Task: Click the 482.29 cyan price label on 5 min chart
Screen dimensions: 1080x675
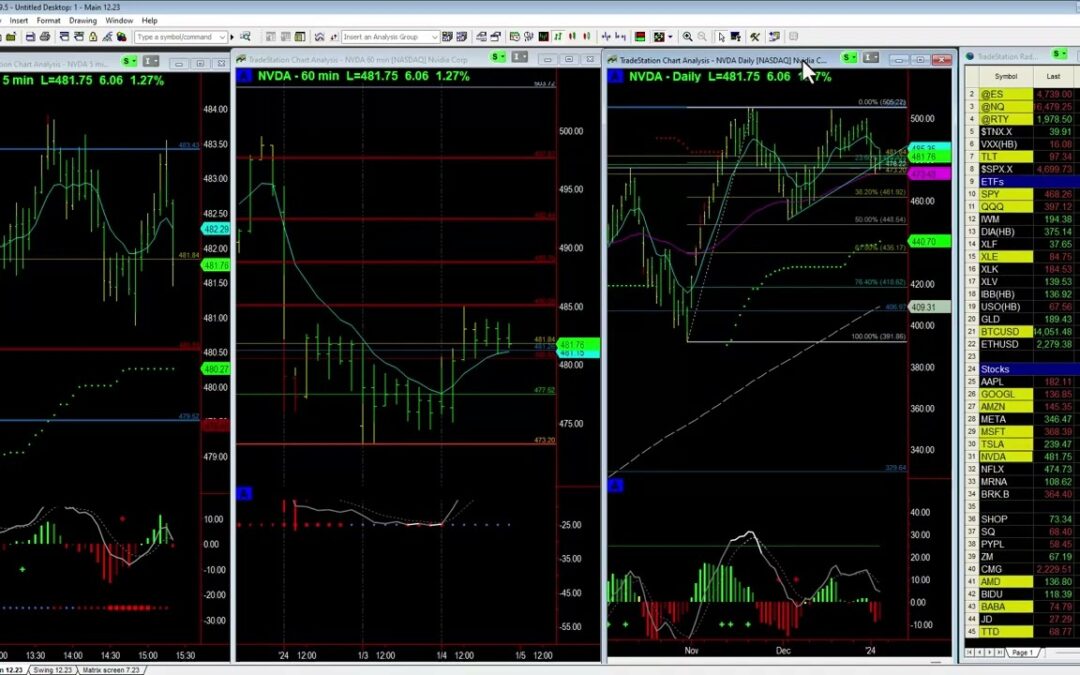Action: point(215,229)
